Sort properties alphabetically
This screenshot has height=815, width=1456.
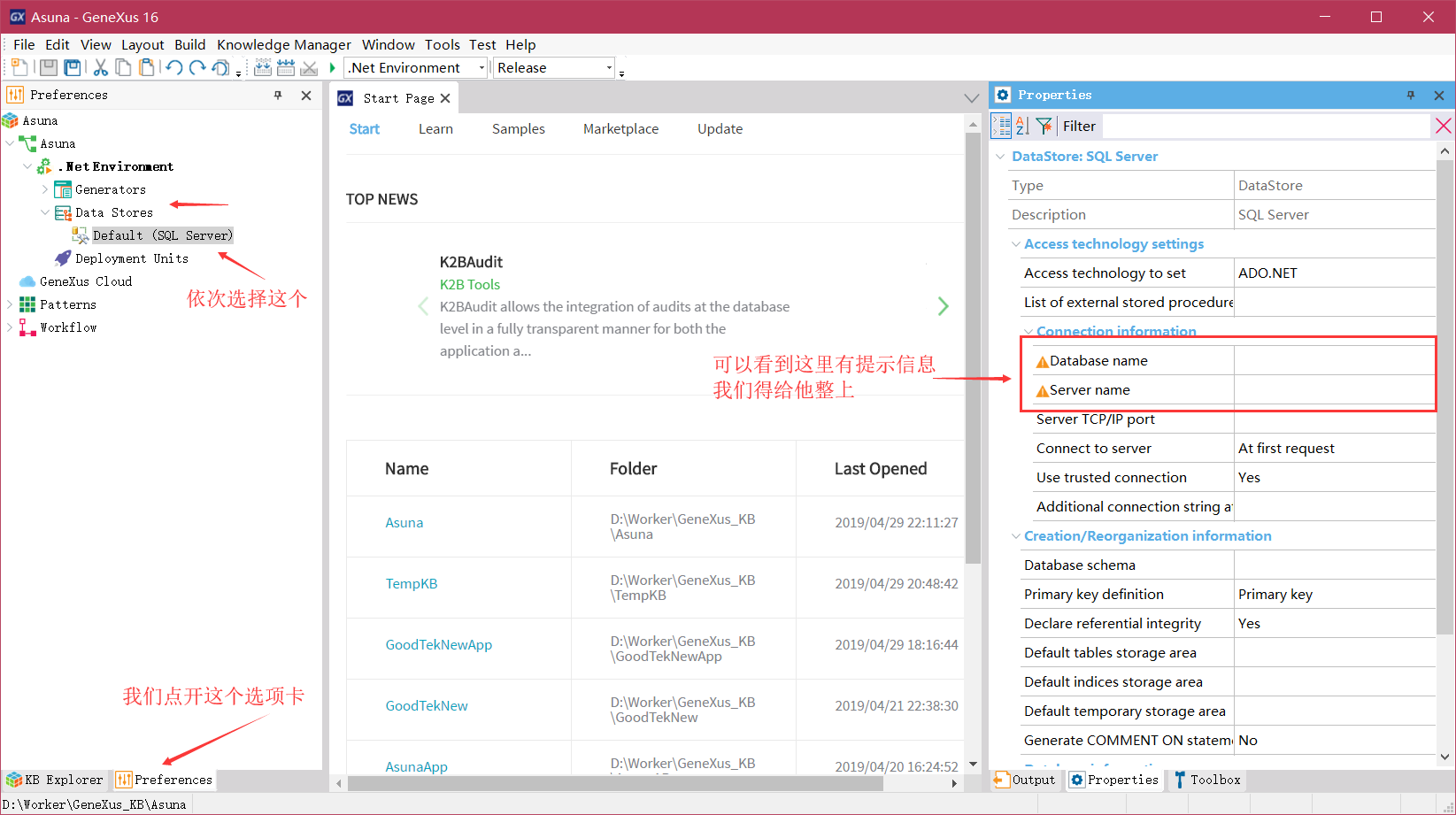(1022, 126)
